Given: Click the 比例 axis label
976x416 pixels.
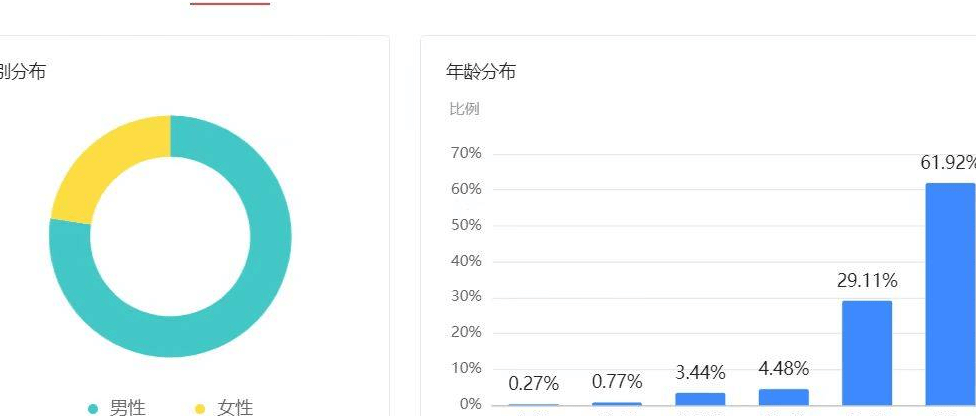Looking at the screenshot, I should point(464,109).
